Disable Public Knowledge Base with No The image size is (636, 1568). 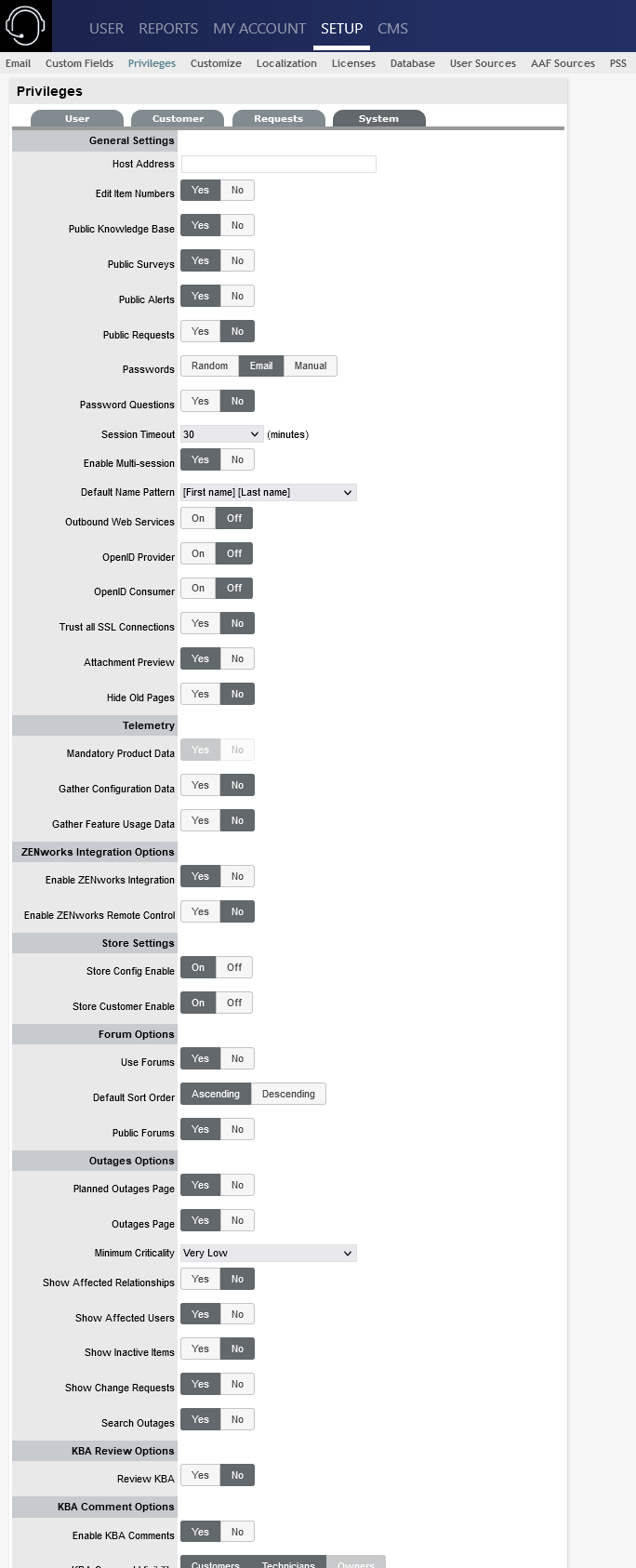pos(237,225)
